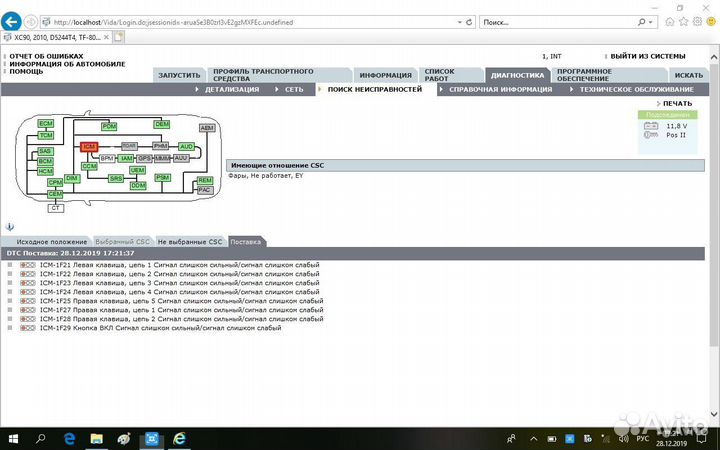Screen dimensions: 720x450
Task: Click the browser back arrow button
Action: [x=14, y=21]
